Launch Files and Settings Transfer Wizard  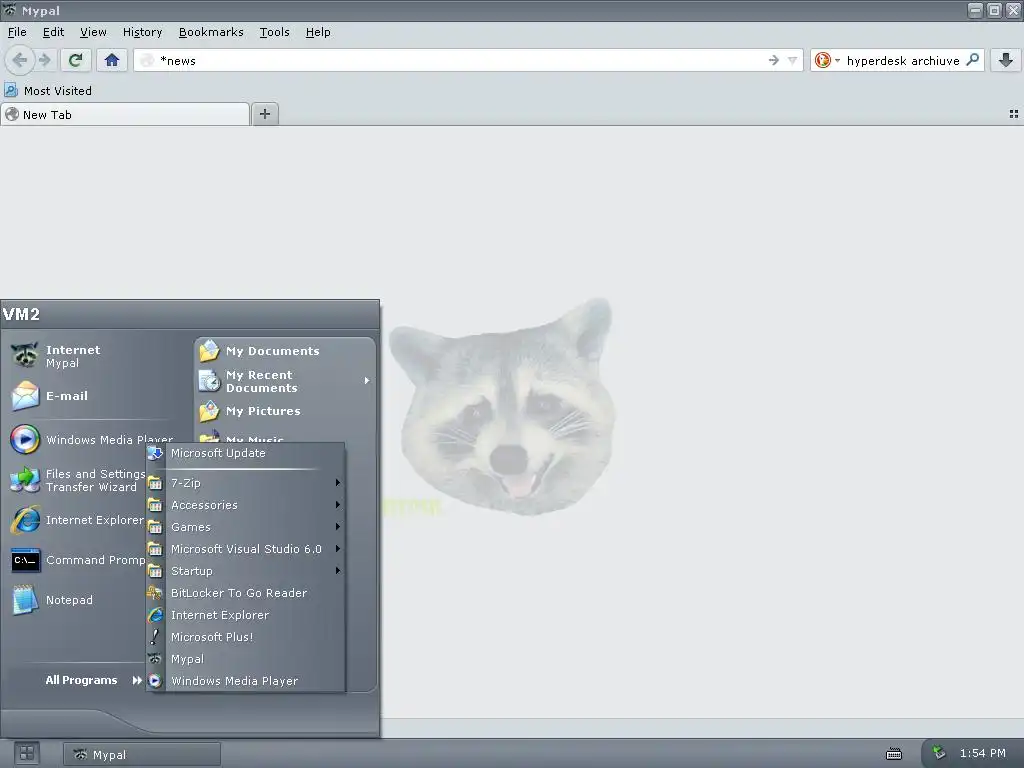point(77,480)
